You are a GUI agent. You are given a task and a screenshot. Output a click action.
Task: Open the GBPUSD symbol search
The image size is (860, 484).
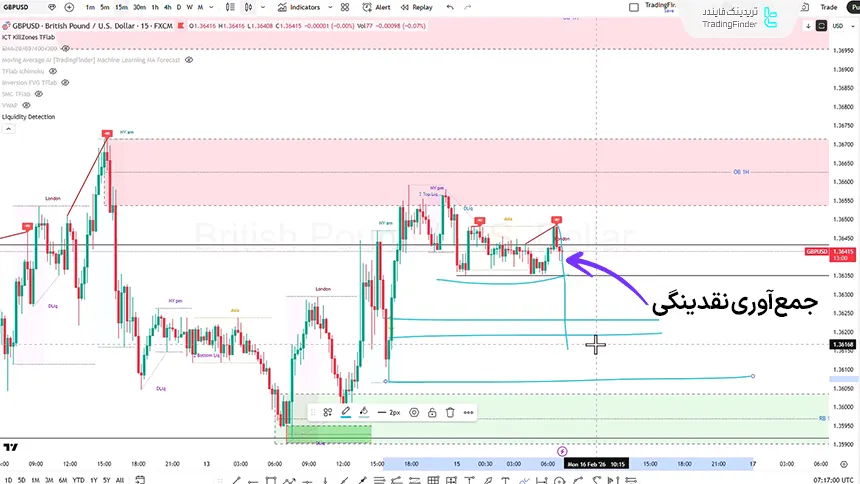(x=30, y=7)
